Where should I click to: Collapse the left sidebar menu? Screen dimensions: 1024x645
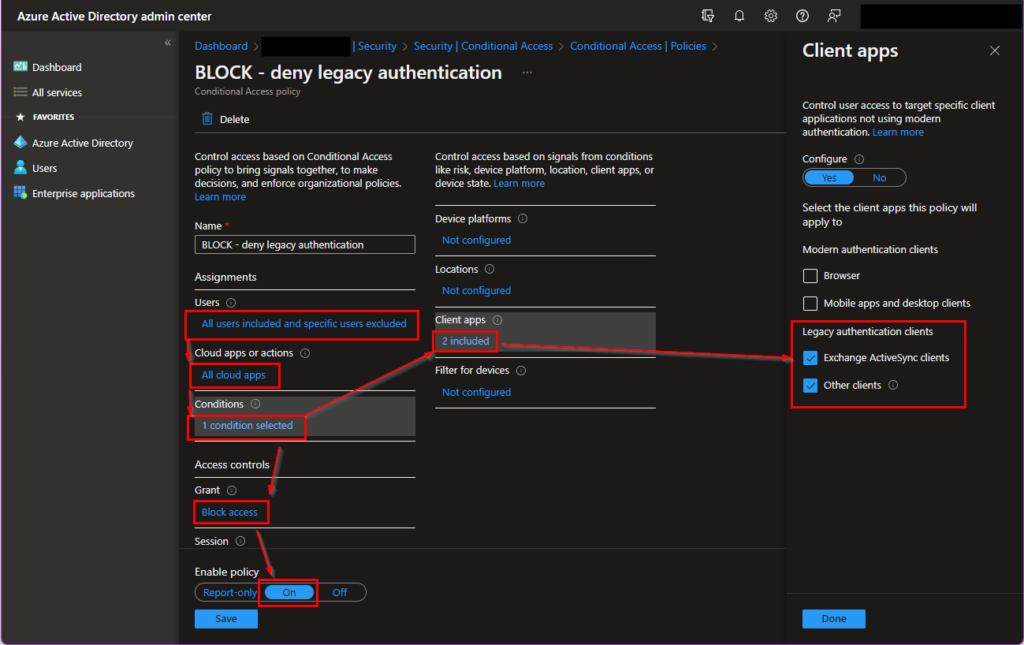(x=168, y=42)
